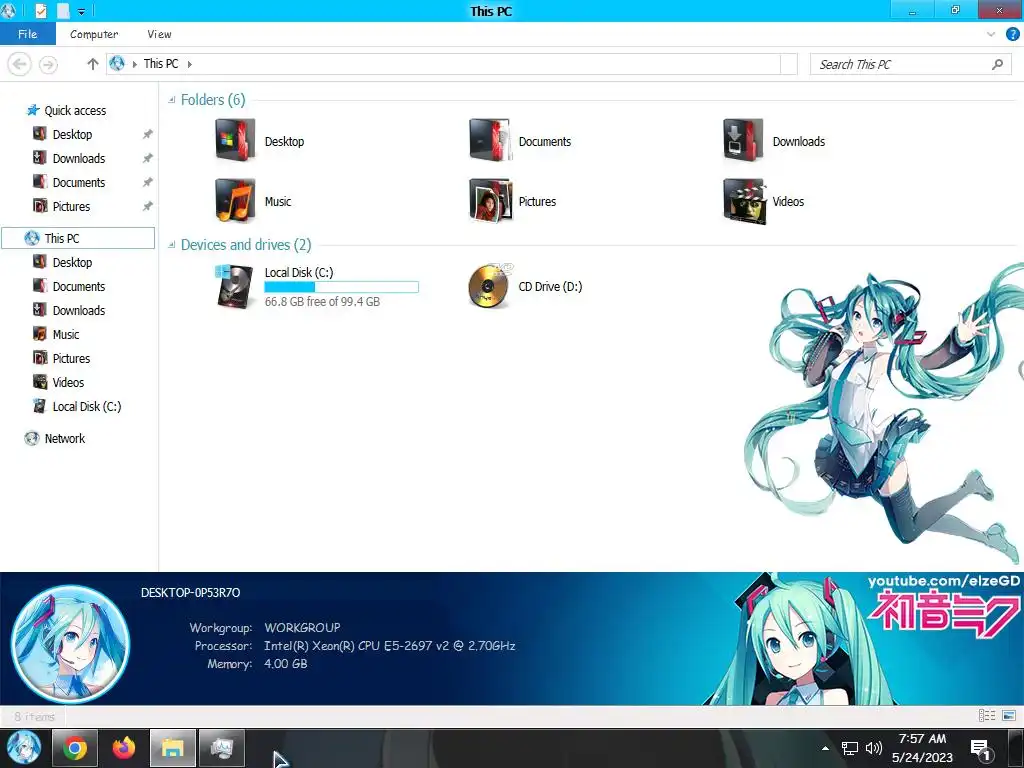This screenshot has height=768, width=1024.
Task: Click the 66.8 GB free of 99.4 GB text
Action: point(322,302)
